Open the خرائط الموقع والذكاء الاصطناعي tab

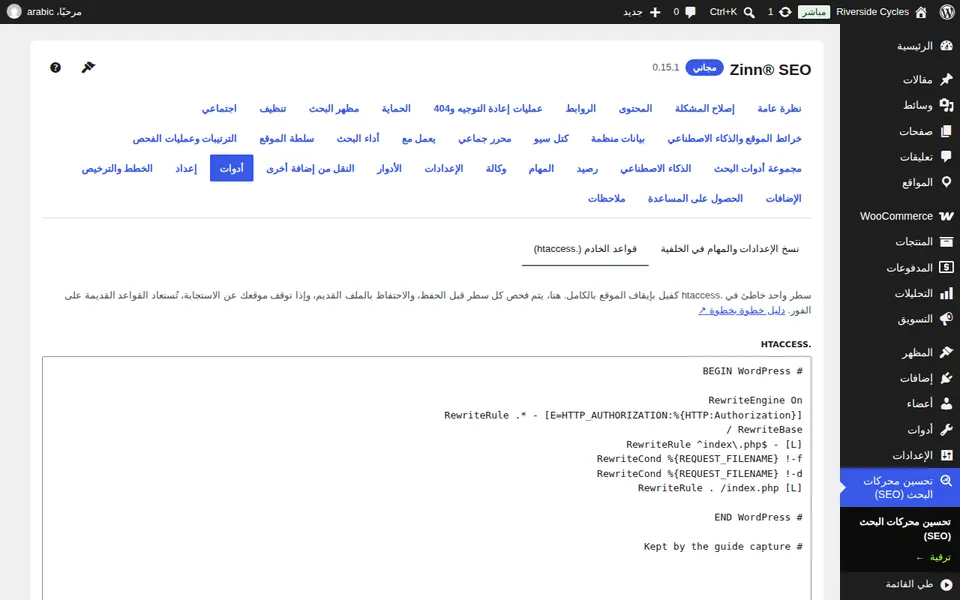pyautogui.click(x=734, y=138)
